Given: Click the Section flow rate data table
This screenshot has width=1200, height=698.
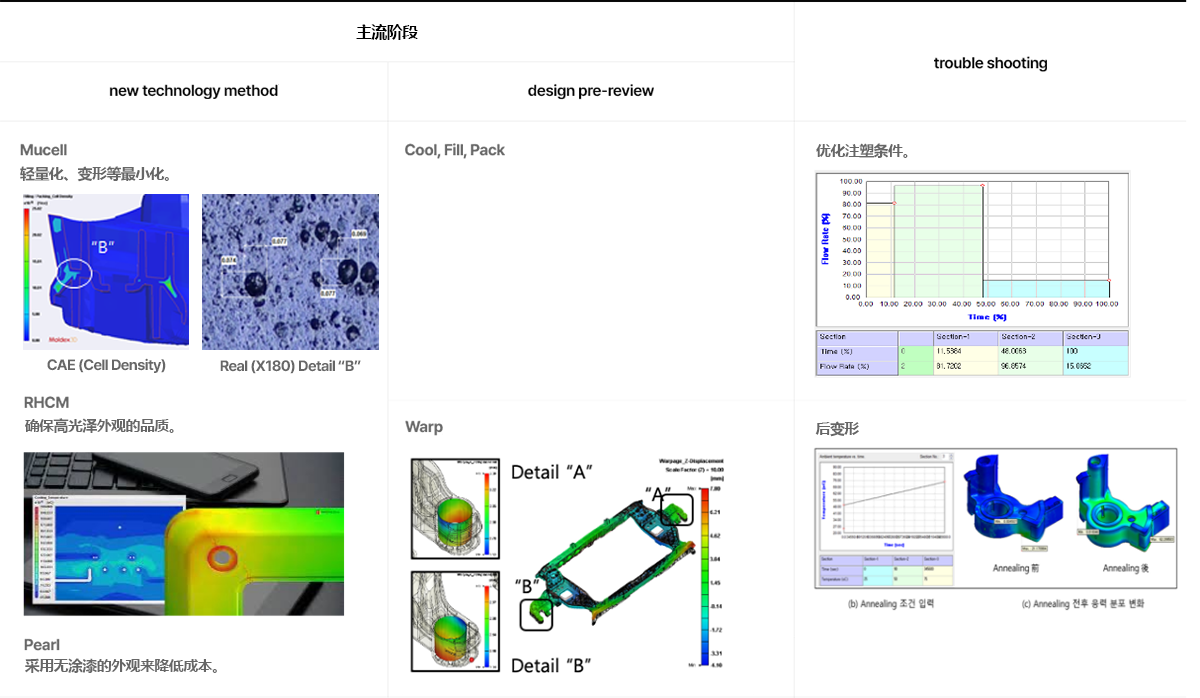Looking at the screenshot, I should [x=972, y=352].
